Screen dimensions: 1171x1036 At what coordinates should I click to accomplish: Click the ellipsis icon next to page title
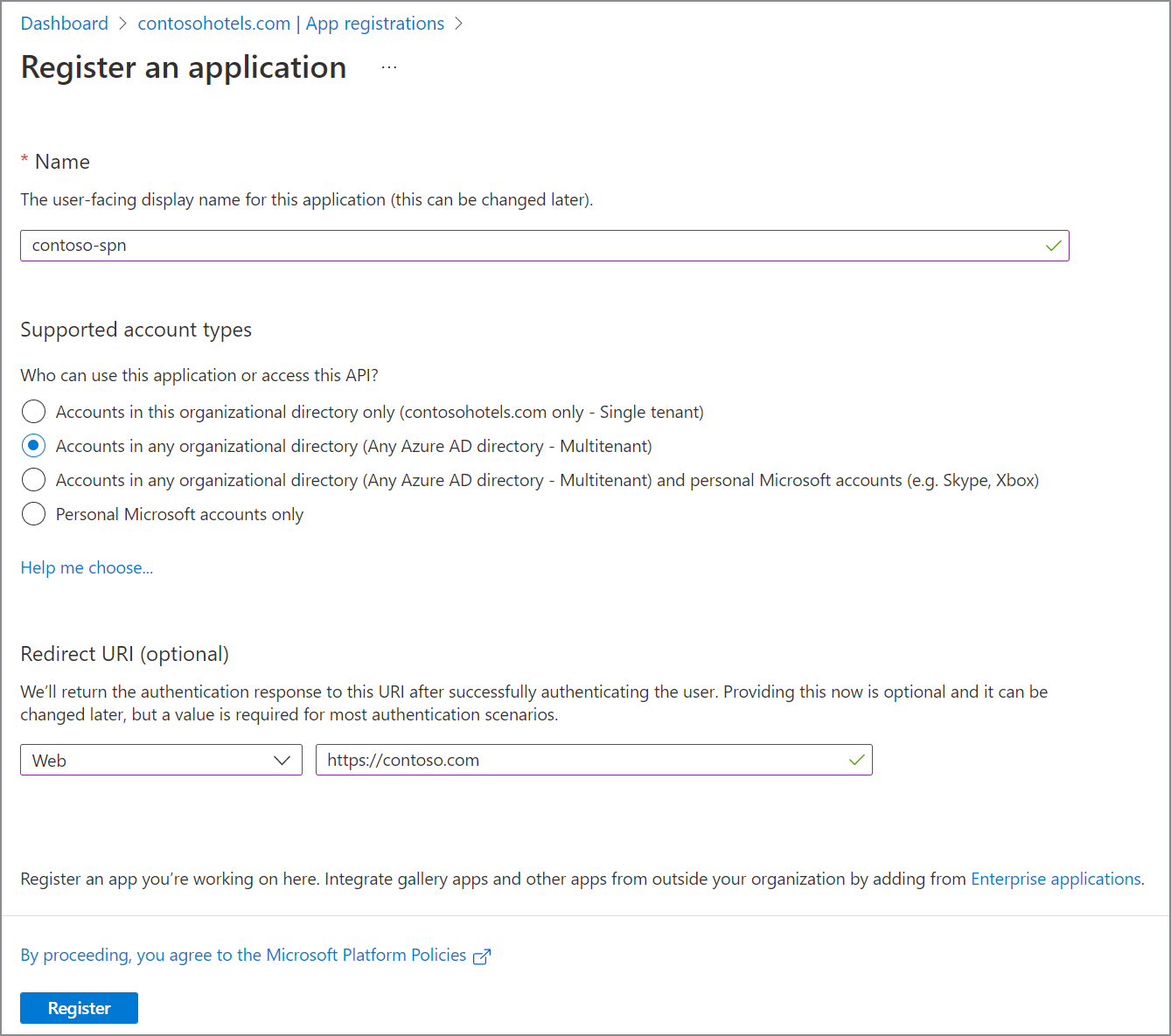point(388,66)
